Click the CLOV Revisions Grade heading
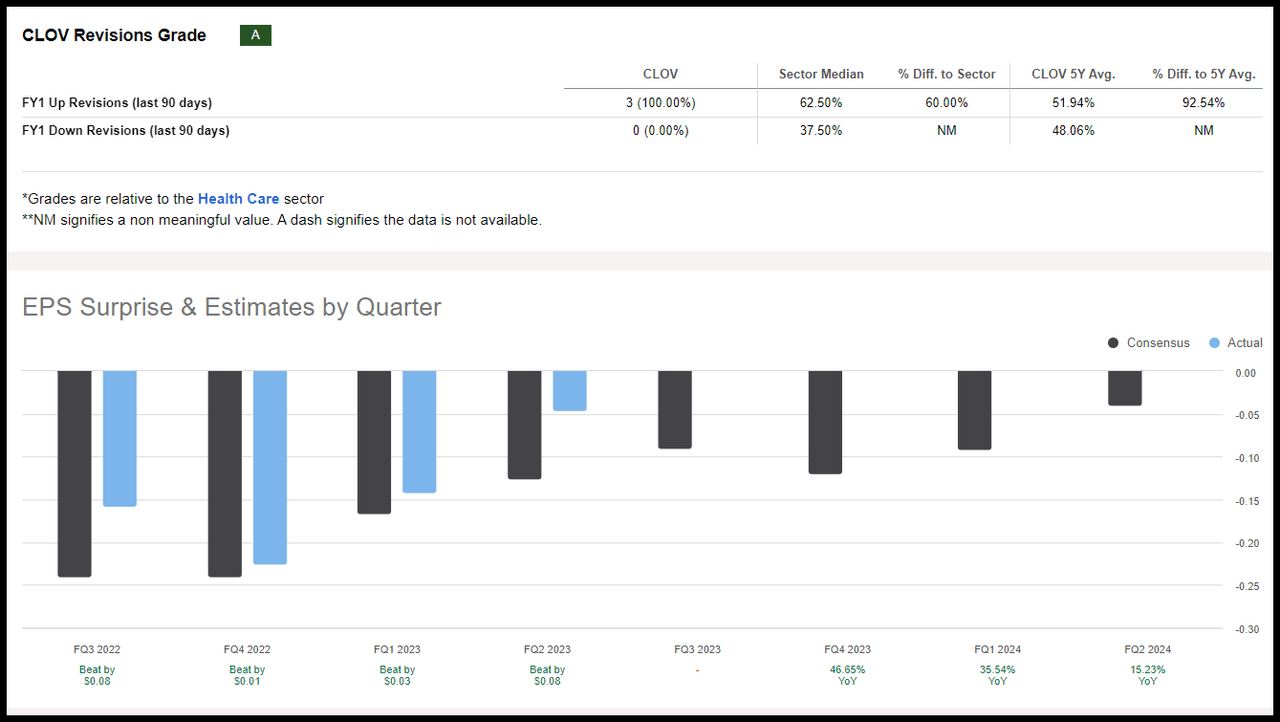 114,35
